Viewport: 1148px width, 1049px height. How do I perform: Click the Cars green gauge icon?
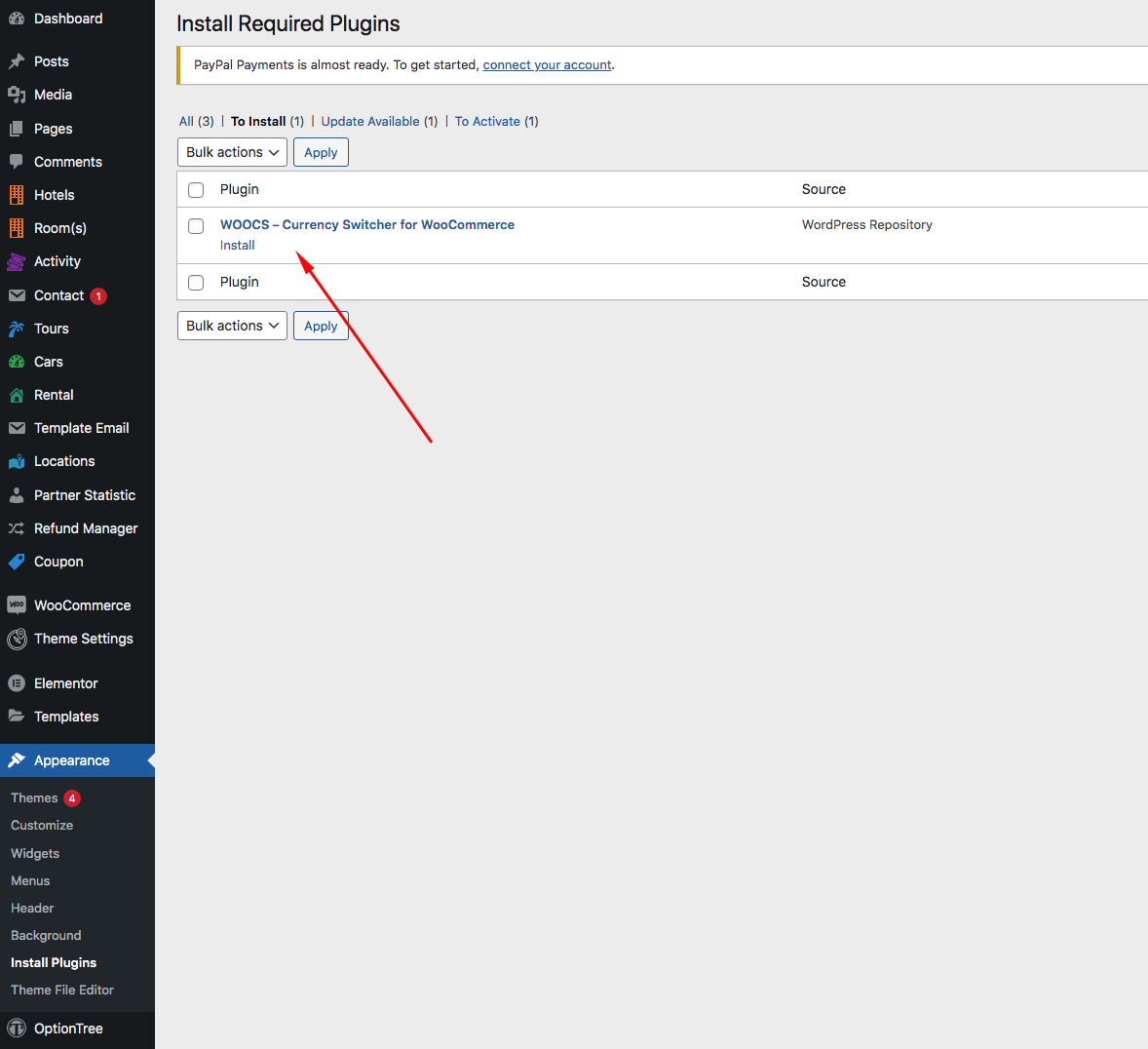(x=17, y=362)
